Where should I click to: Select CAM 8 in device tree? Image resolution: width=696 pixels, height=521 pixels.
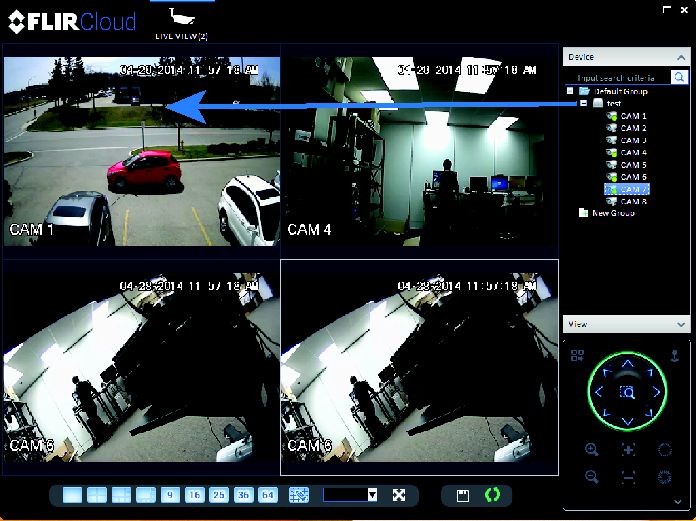pos(627,201)
